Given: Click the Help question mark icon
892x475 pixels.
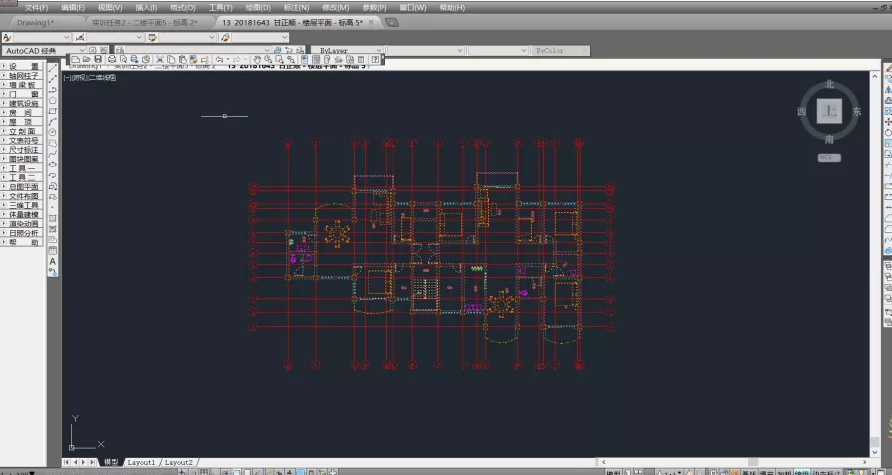Looking at the screenshot, I should (375, 59).
